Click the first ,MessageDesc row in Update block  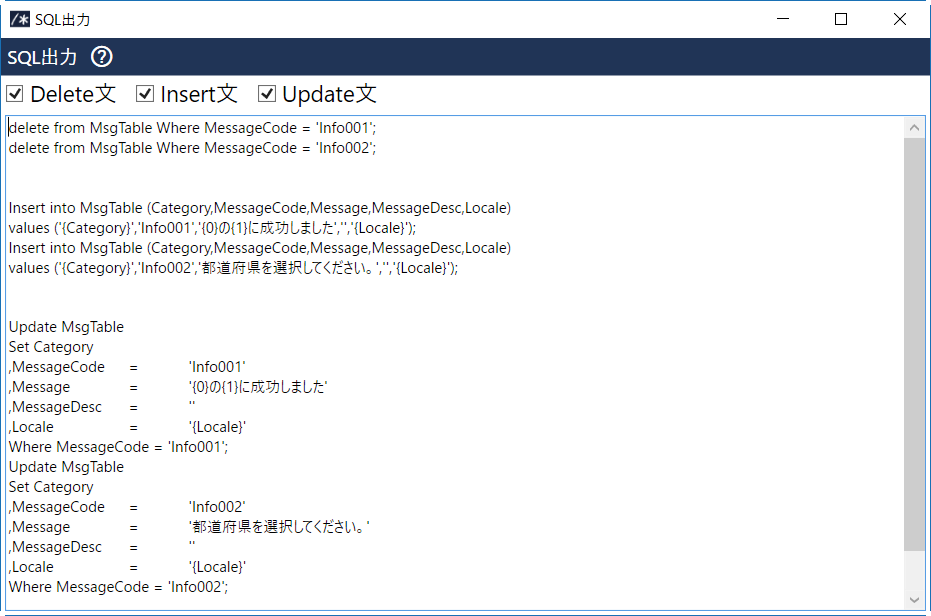click(56, 407)
